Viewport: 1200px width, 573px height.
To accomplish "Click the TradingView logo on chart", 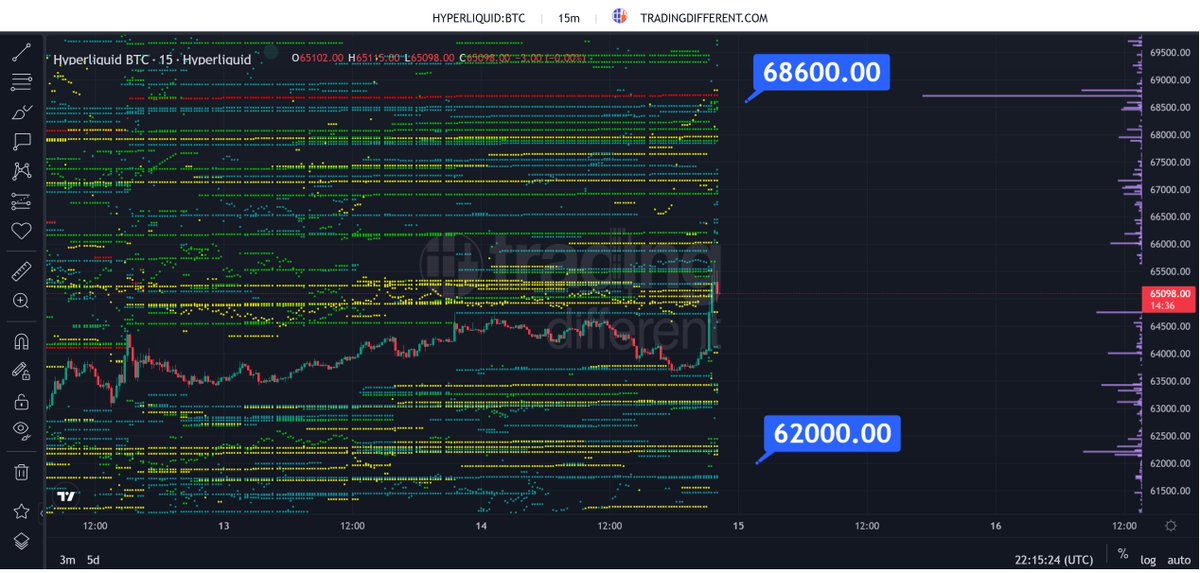I will (x=66, y=496).
